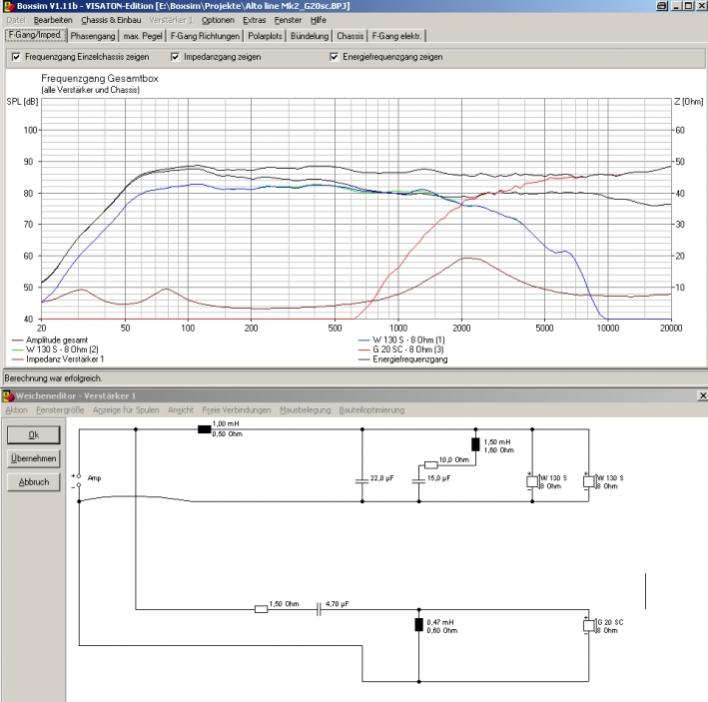Select the 1,50 Ohm resistor symbol

point(261,607)
